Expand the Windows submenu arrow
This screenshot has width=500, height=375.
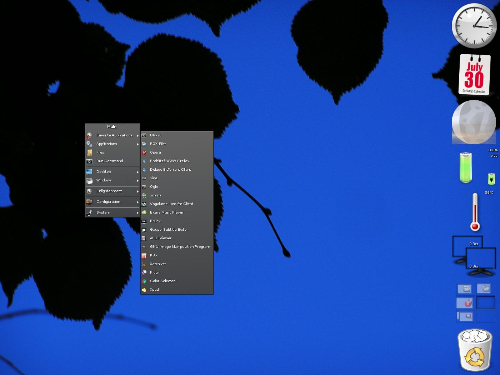click(137, 180)
